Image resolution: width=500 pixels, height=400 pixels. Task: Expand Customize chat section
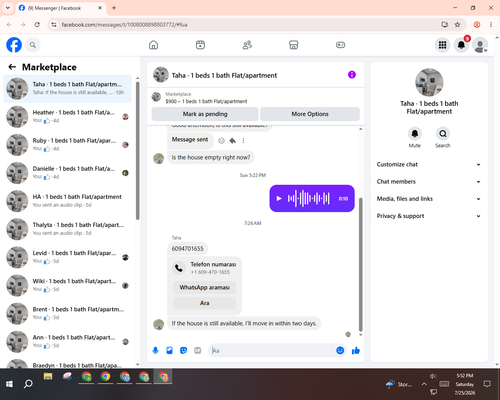coord(429,164)
